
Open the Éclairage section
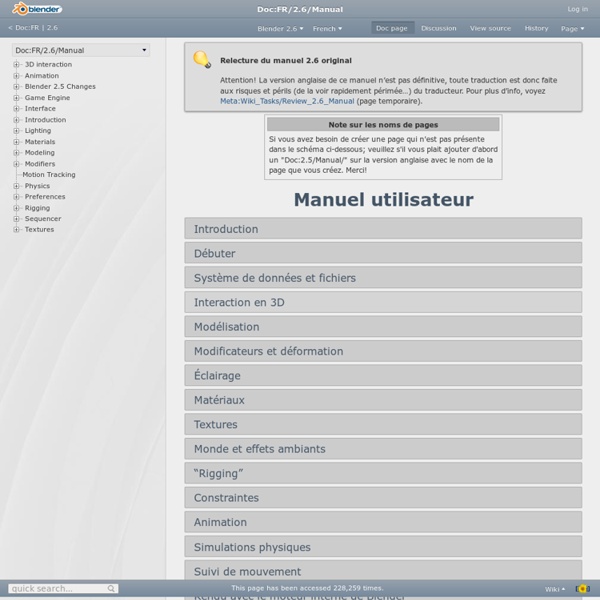point(383,375)
